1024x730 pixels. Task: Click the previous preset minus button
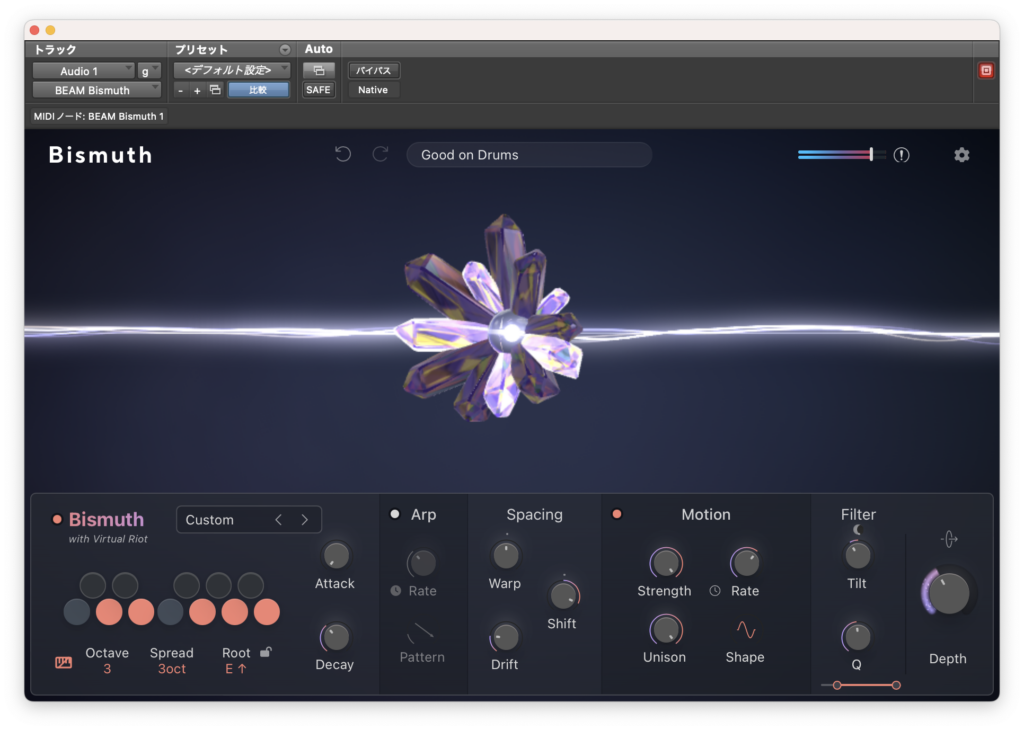pyautogui.click(x=181, y=91)
